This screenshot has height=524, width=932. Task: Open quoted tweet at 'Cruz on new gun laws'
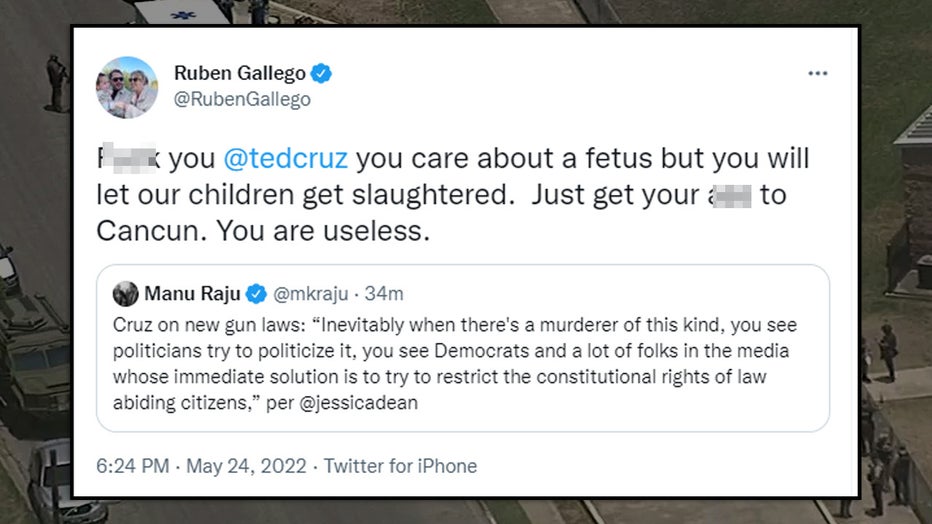tap(200, 326)
